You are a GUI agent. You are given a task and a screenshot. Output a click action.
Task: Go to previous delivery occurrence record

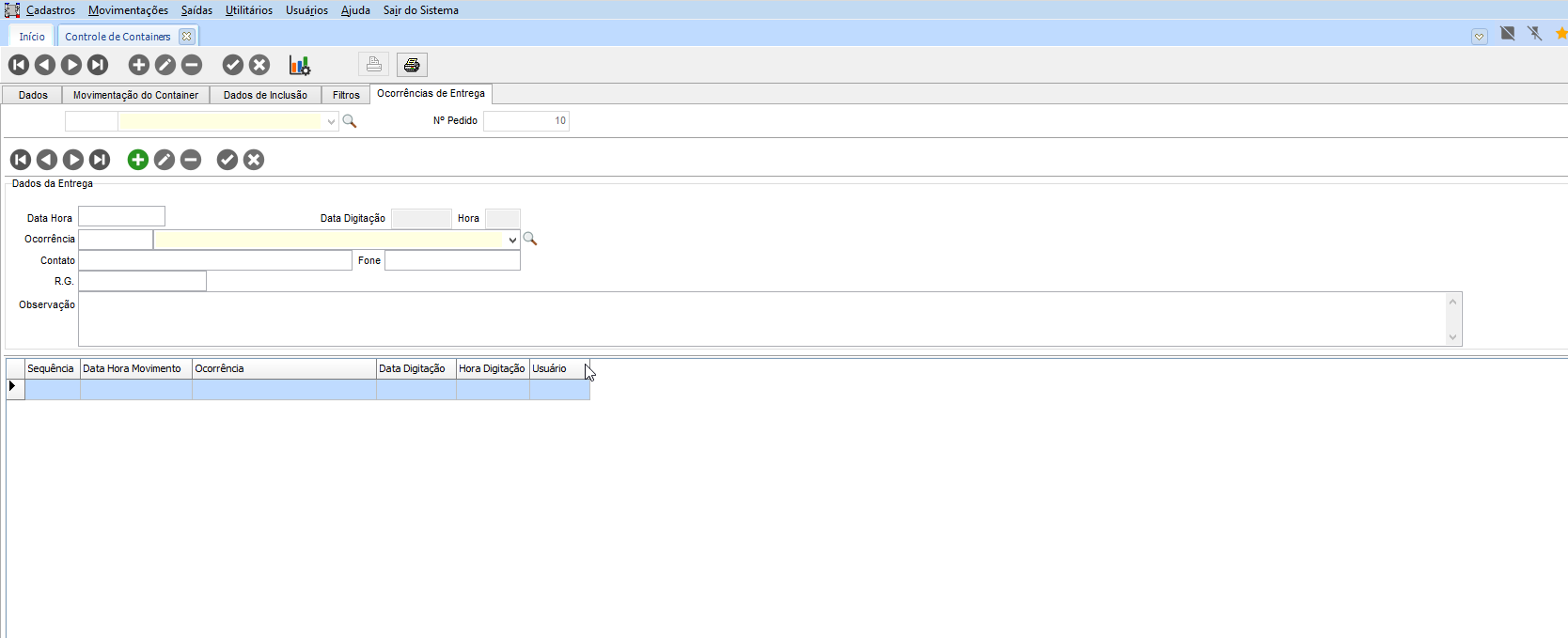(x=47, y=160)
